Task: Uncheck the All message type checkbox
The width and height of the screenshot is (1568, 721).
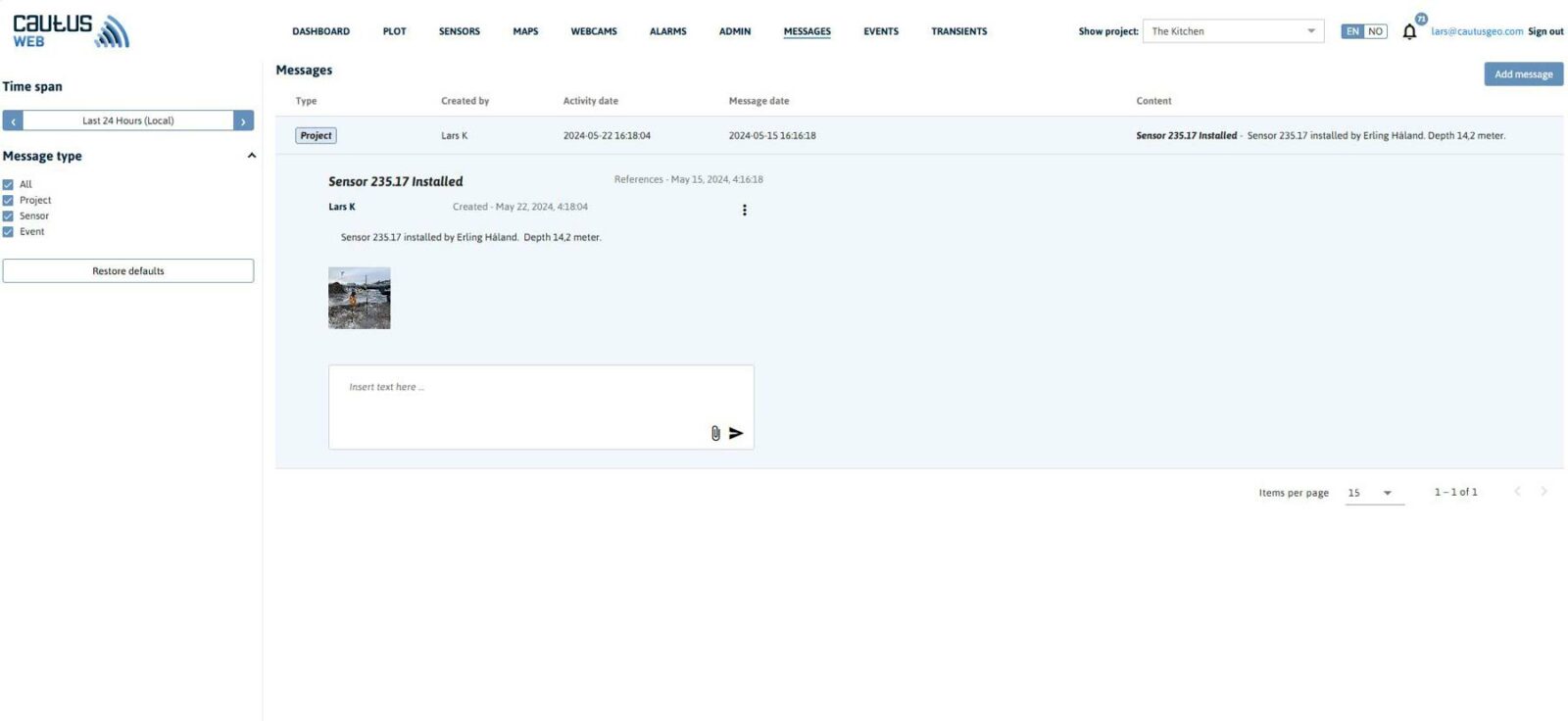Action: point(8,184)
